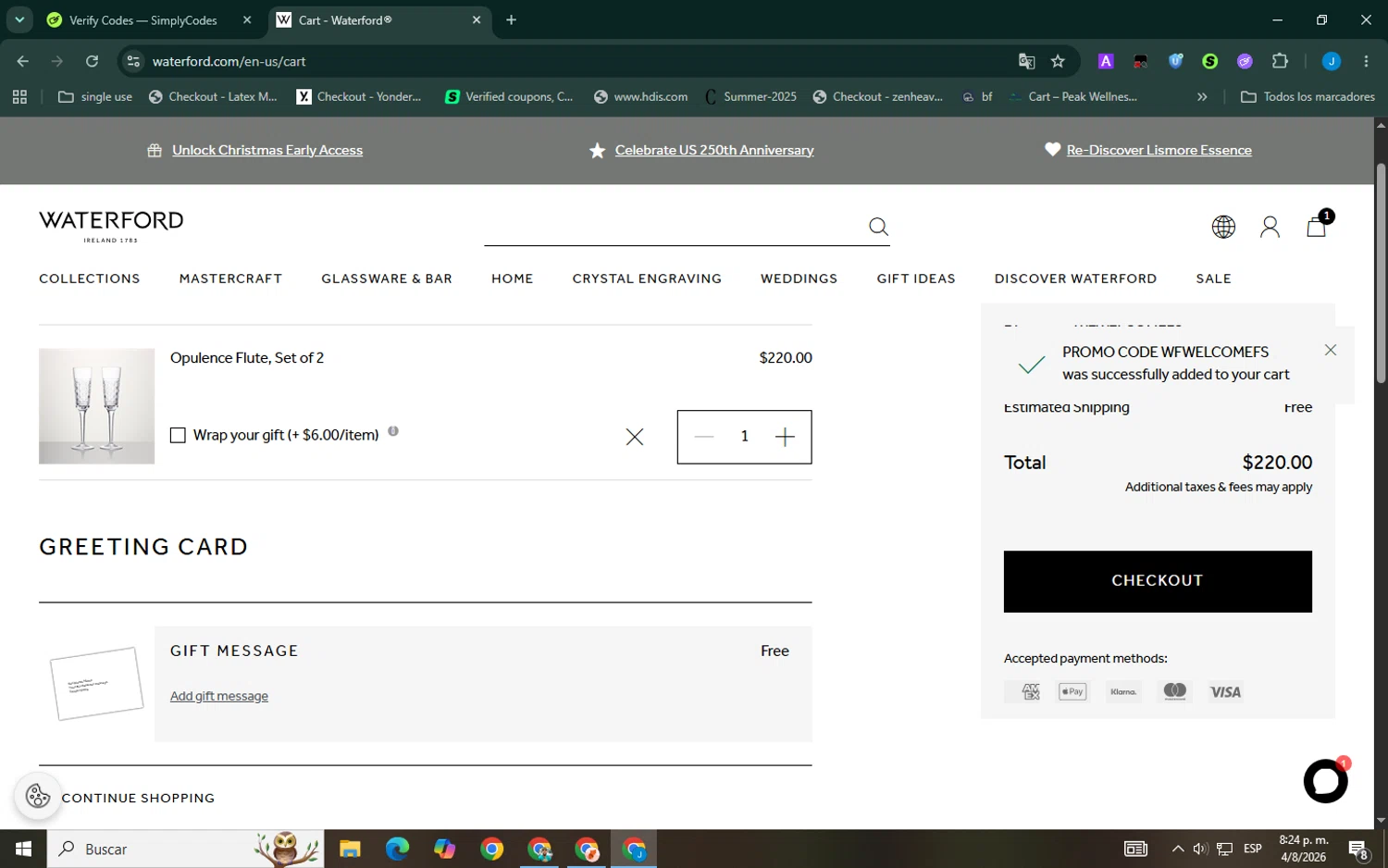Screen dimensions: 1388x868
Task: Open the Crystal Engraving menu
Action: [647, 279]
